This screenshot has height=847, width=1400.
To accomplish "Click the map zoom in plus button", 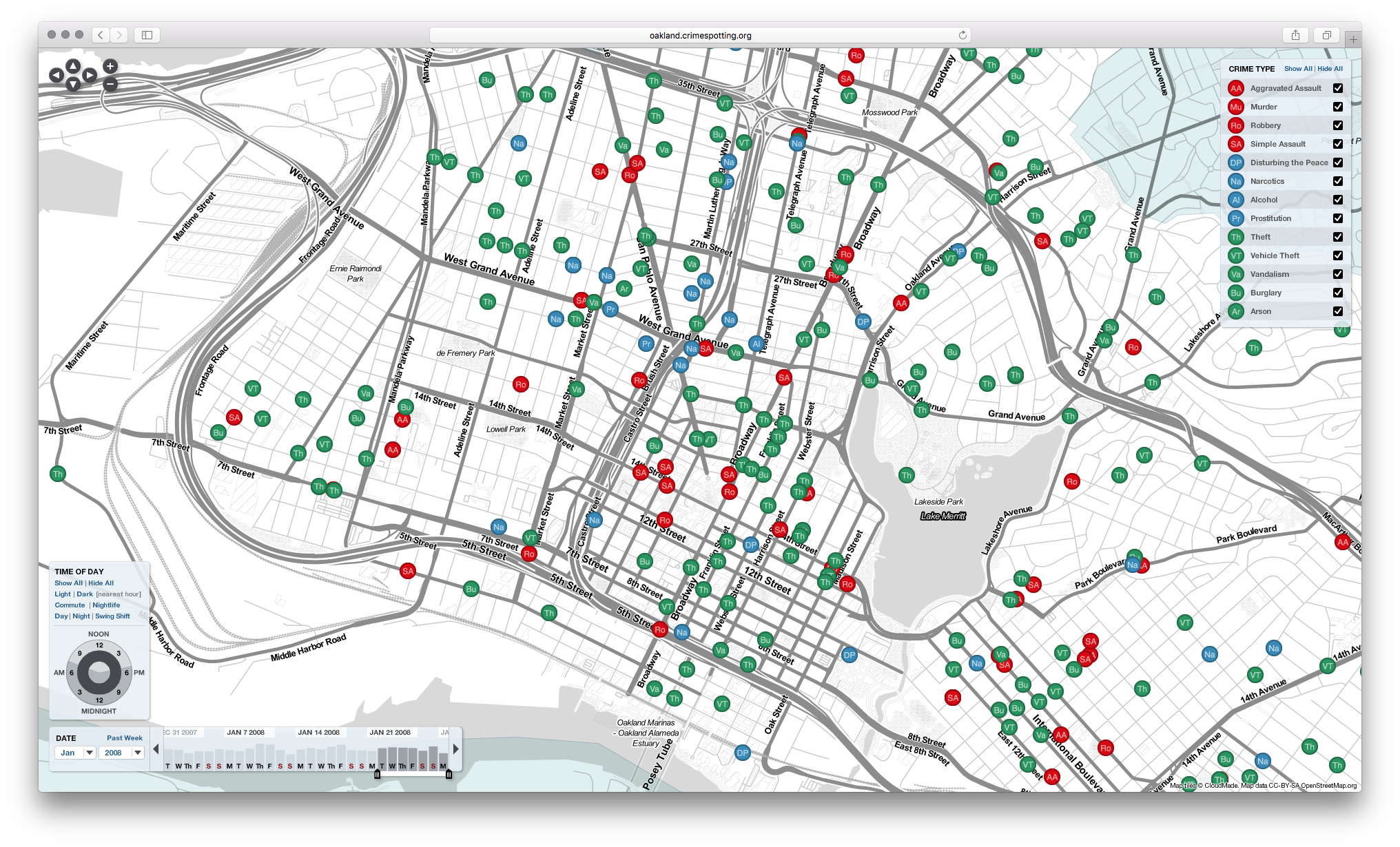I will [110, 67].
